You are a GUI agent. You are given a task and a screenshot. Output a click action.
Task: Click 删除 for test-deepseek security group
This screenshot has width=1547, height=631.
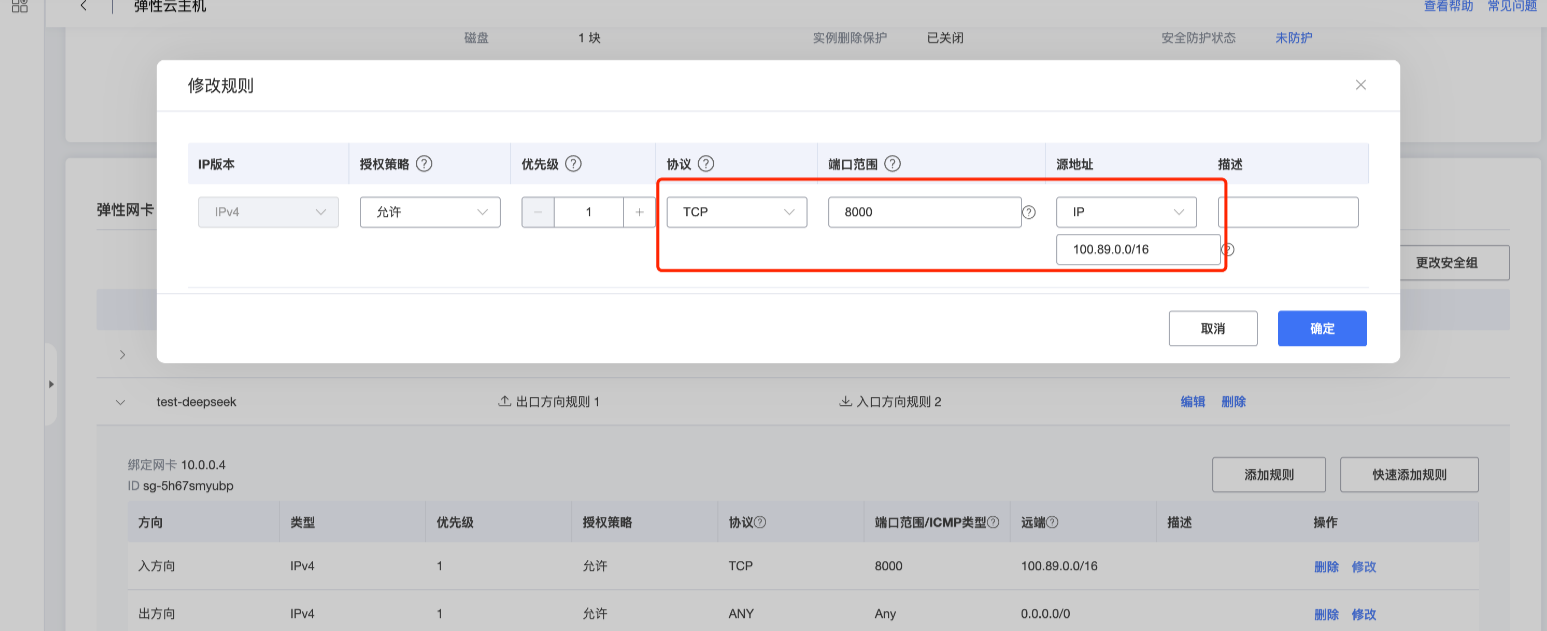[1233, 402]
